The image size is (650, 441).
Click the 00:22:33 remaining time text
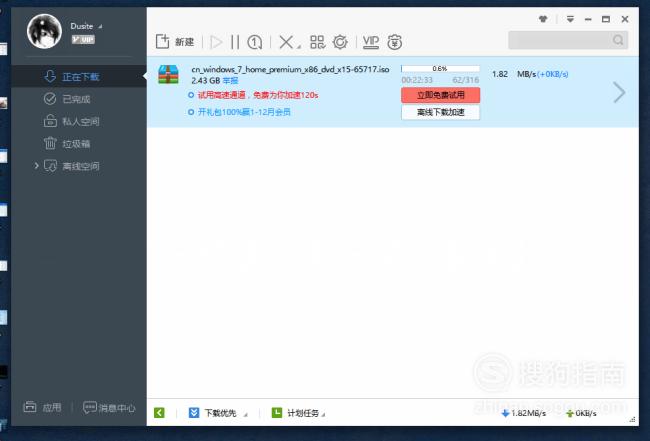[417, 80]
